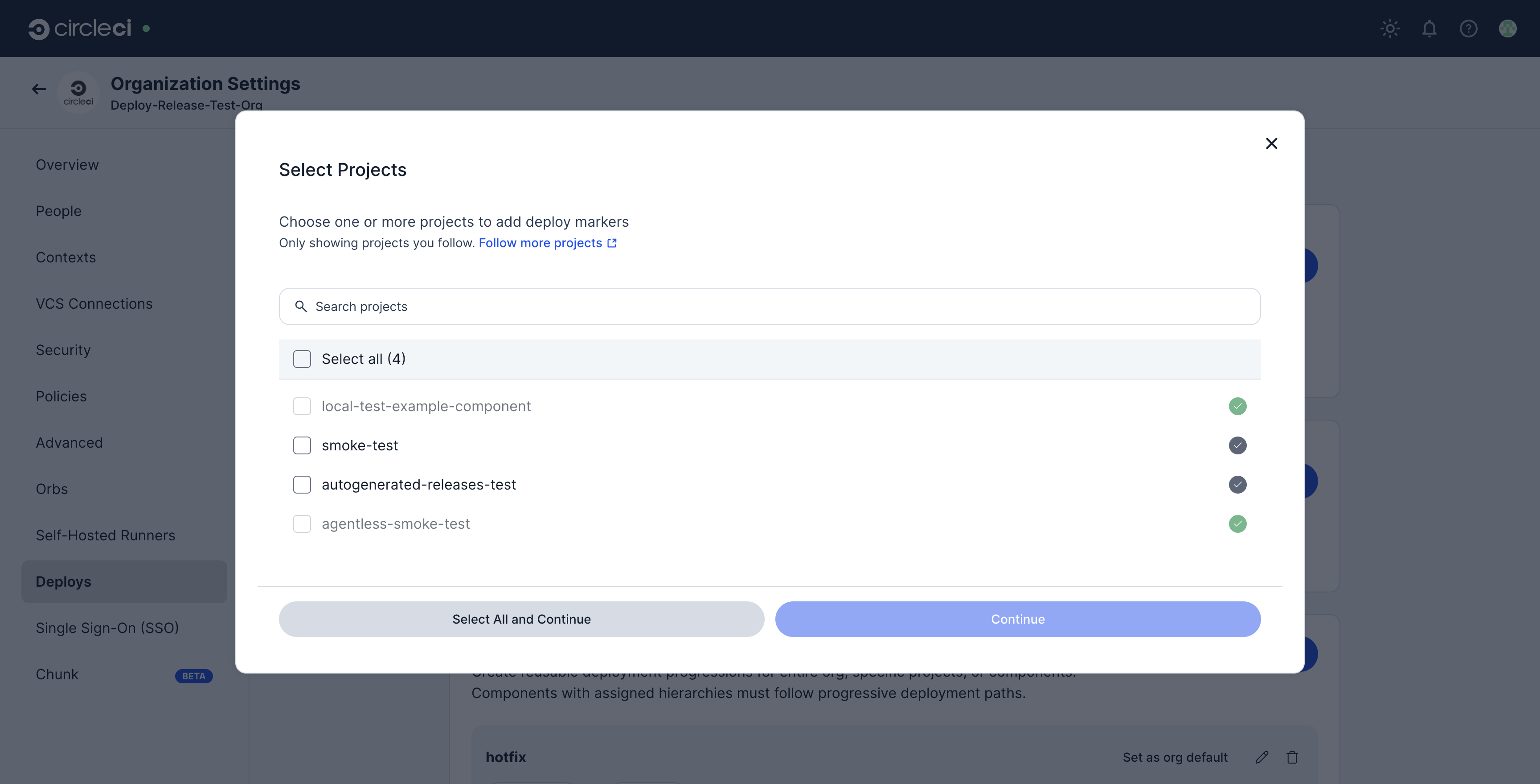This screenshot has height=784, width=1540.
Task: Click the Select All and Continue button
Action: pos(521,619)
